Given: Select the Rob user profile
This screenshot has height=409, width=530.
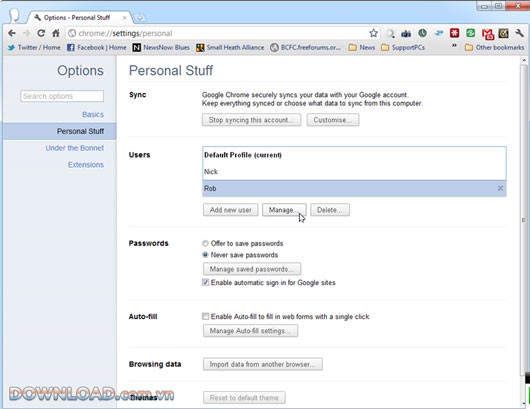Looking at the screenshot, I should tap(354, 188).
